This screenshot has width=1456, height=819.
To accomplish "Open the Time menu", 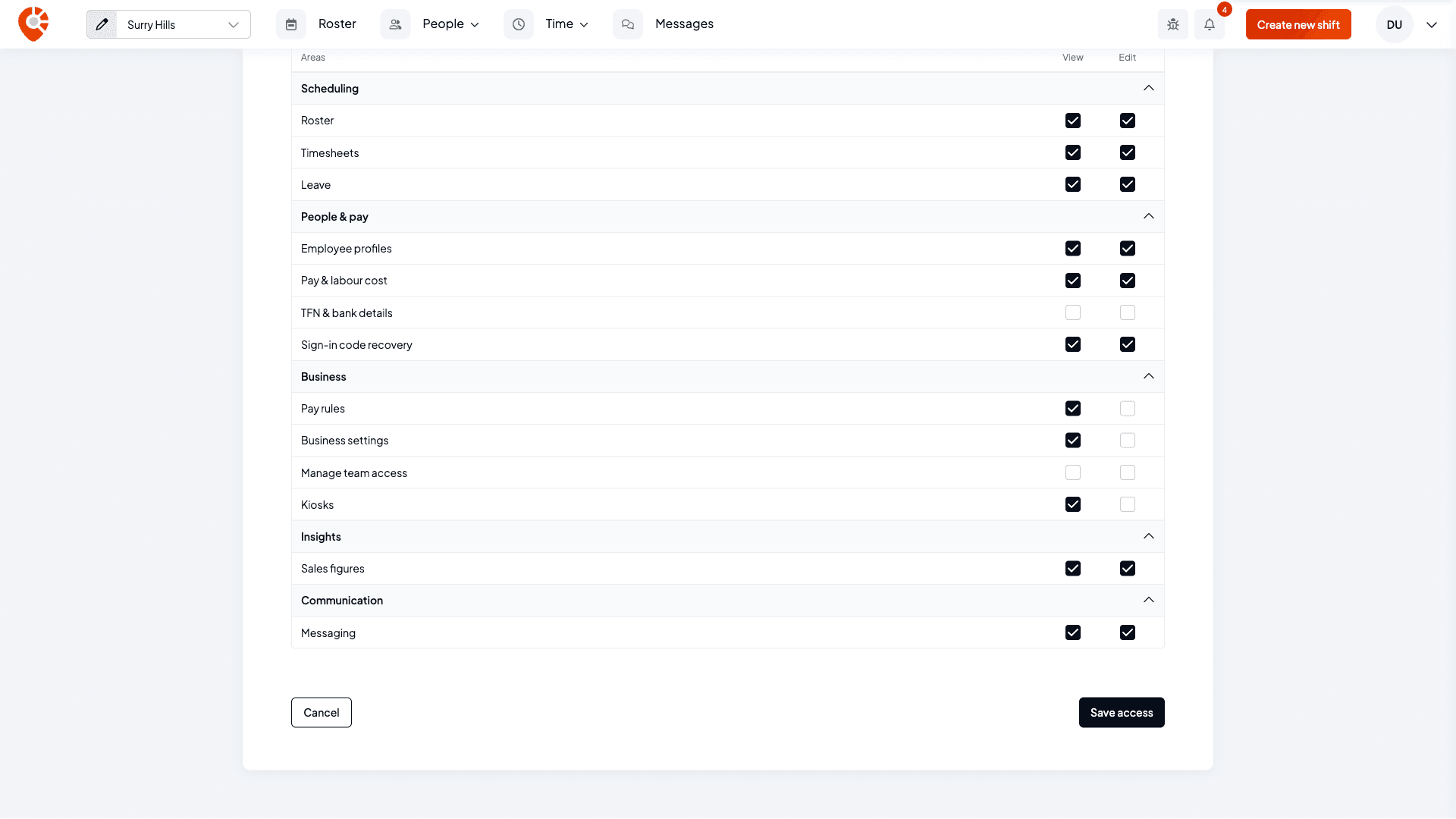I will [x=567, y=24].
